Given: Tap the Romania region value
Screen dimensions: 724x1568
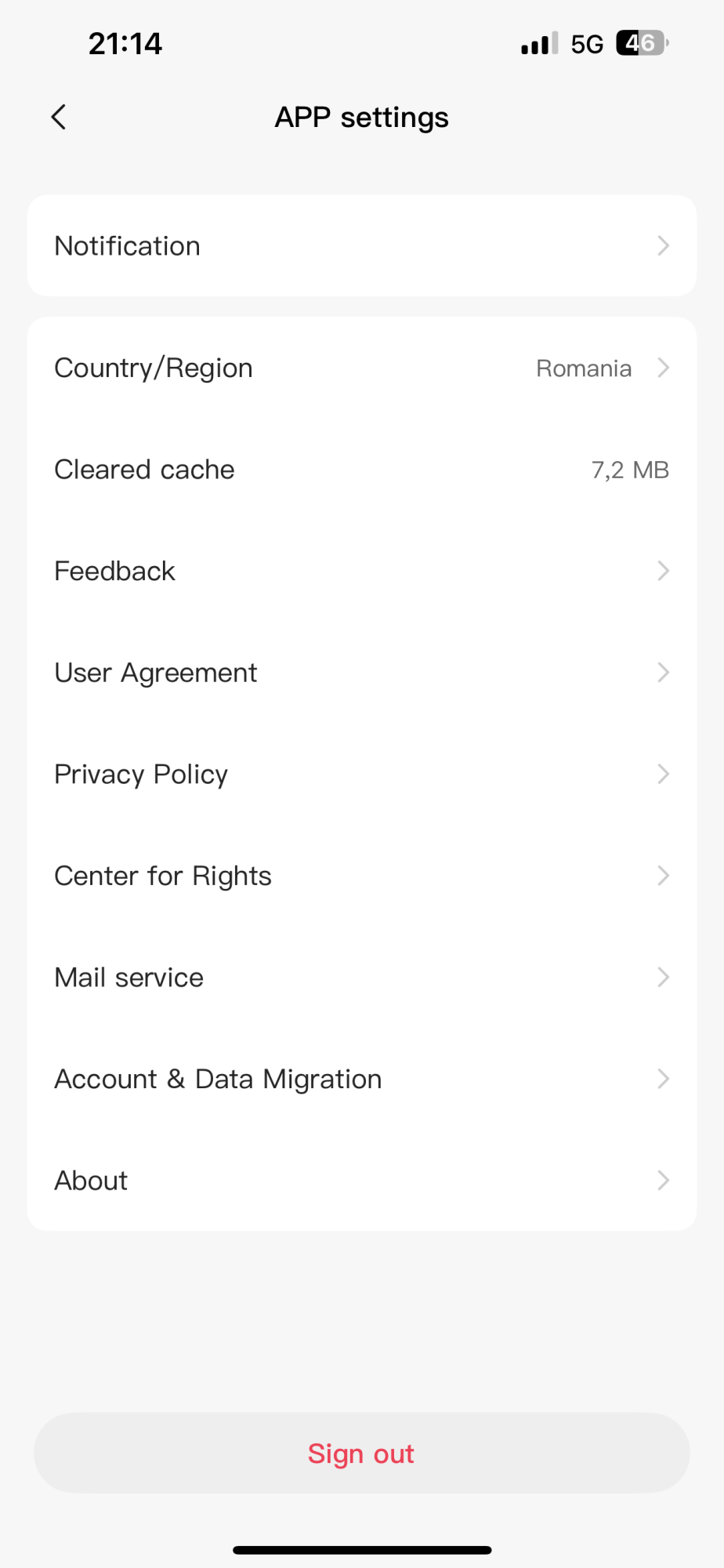Looking at the screenshot, I should (x=584, y=368).
